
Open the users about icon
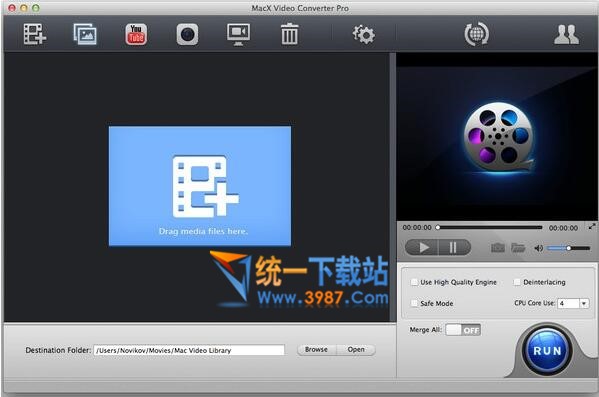[x=566, y=34]
